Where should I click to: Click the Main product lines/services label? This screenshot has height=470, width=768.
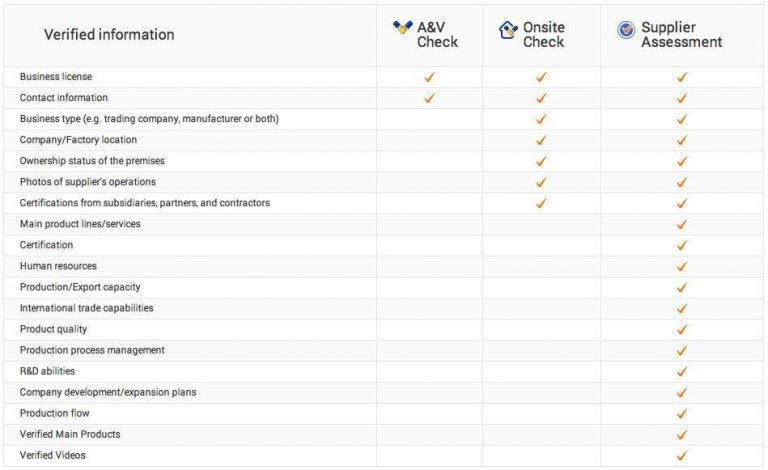pos(80,224)
